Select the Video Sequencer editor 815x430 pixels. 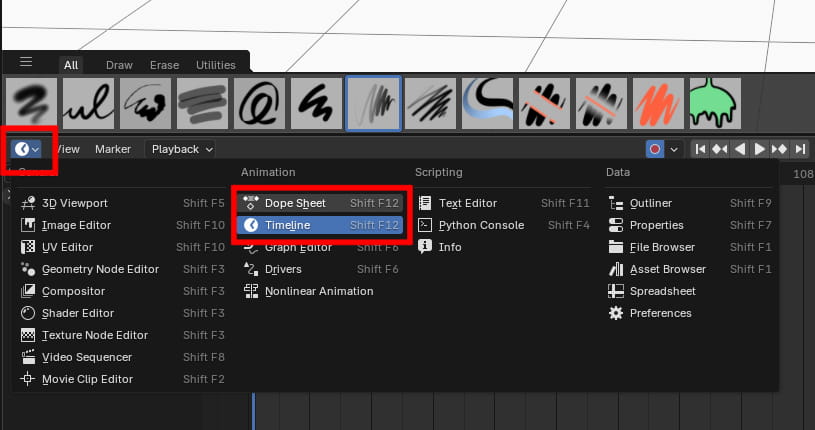click(86, 357)
